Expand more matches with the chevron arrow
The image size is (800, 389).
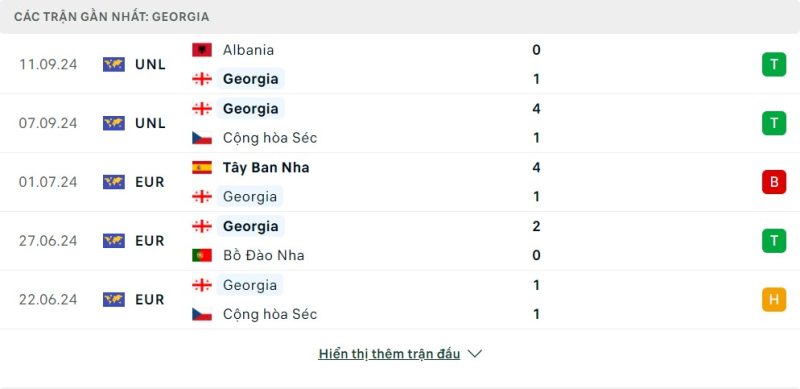(474, 354)
